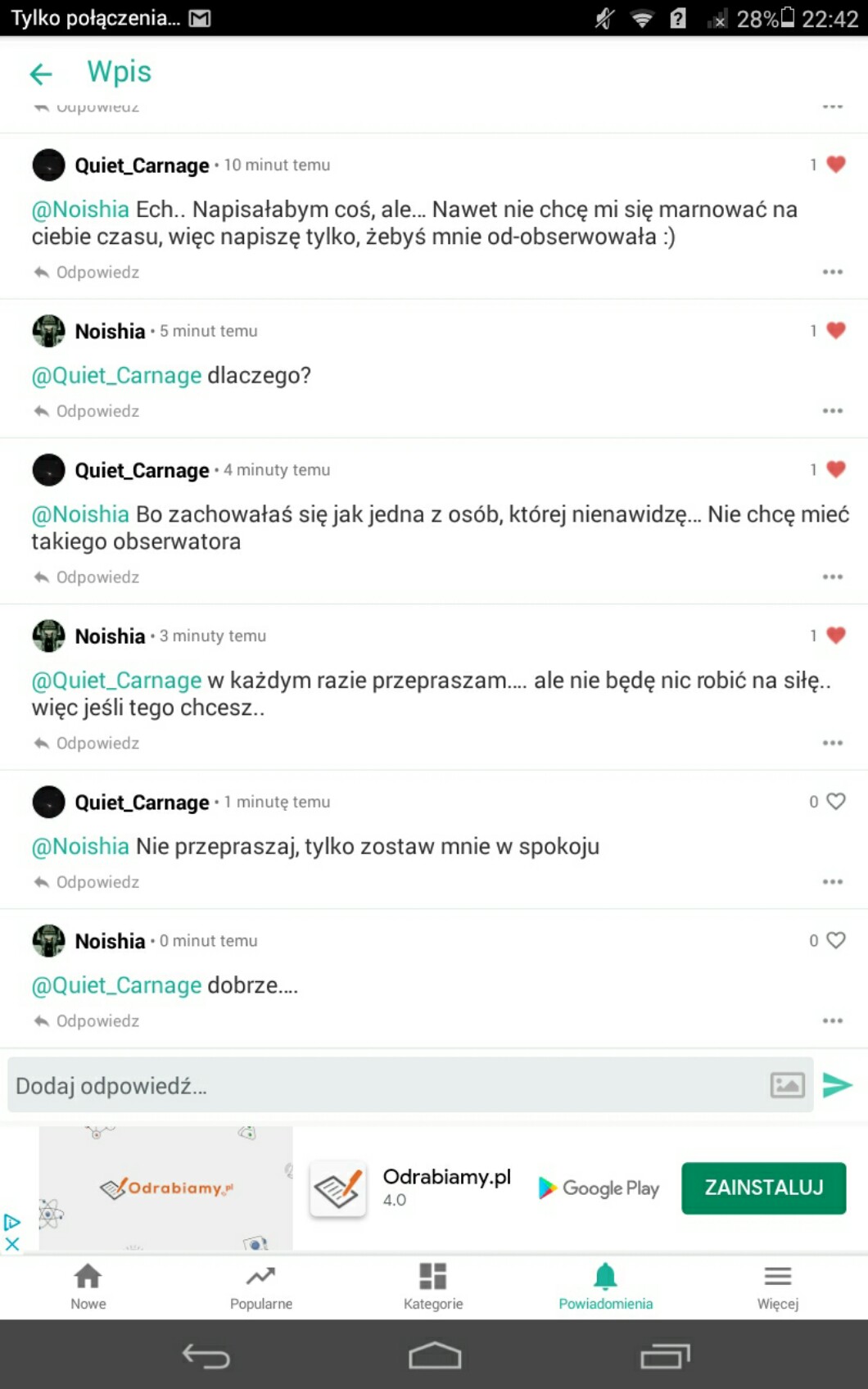This screenshot has width=868, height=1389.
Task: Tap the back arrow next to Wpis
Action: [40, 74]
